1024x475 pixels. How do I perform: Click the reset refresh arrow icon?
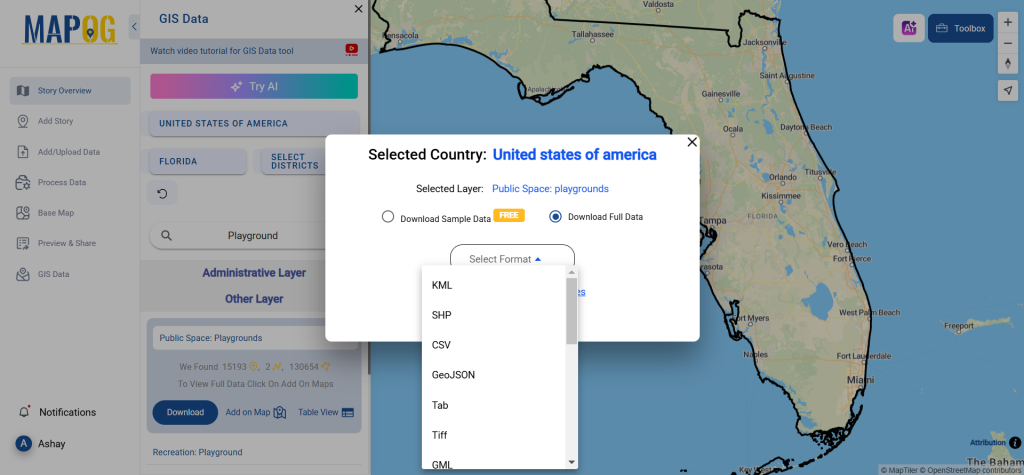pos(163,193)
